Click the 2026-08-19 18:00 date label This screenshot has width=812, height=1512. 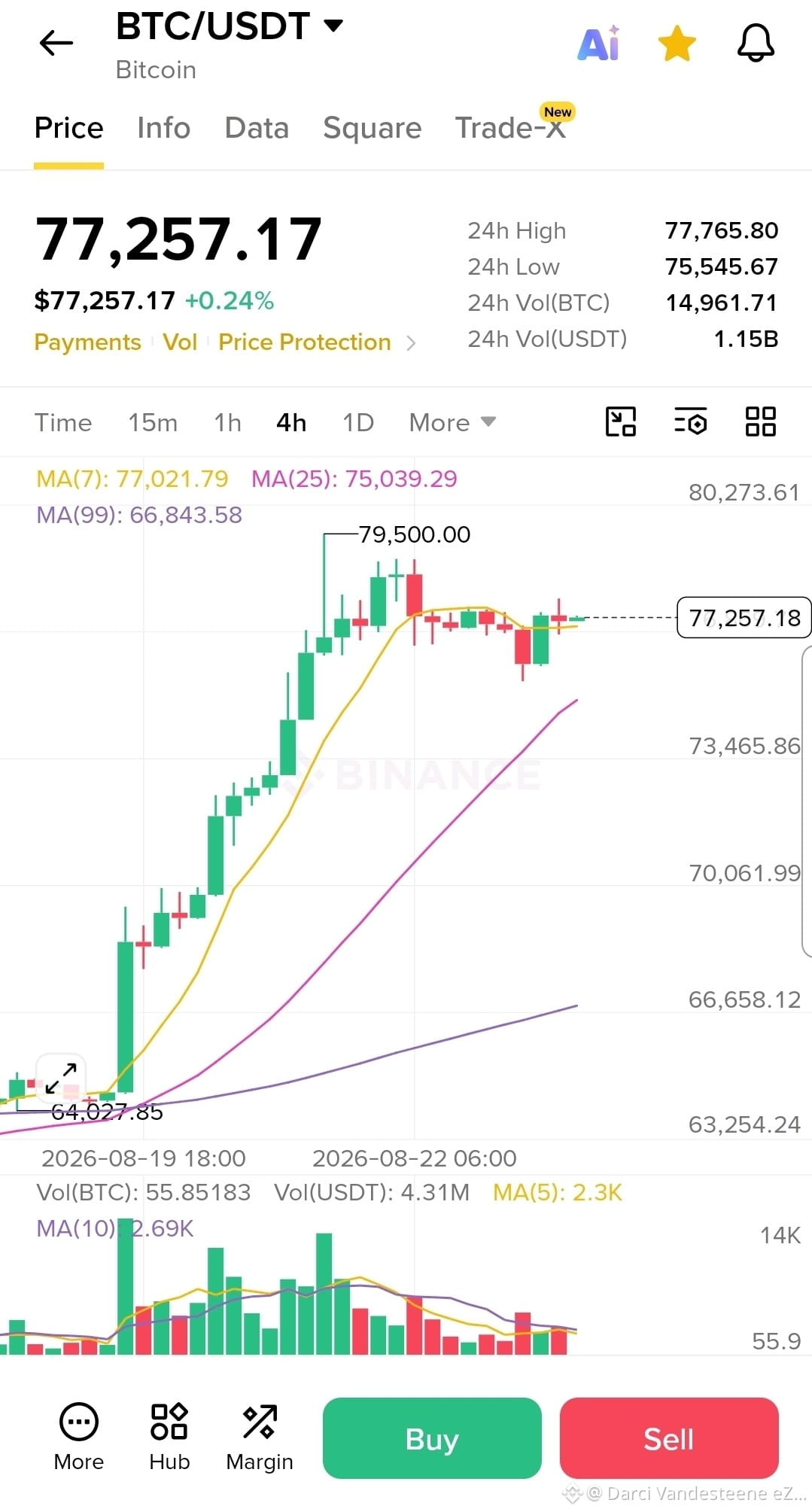pos(144,1158)
